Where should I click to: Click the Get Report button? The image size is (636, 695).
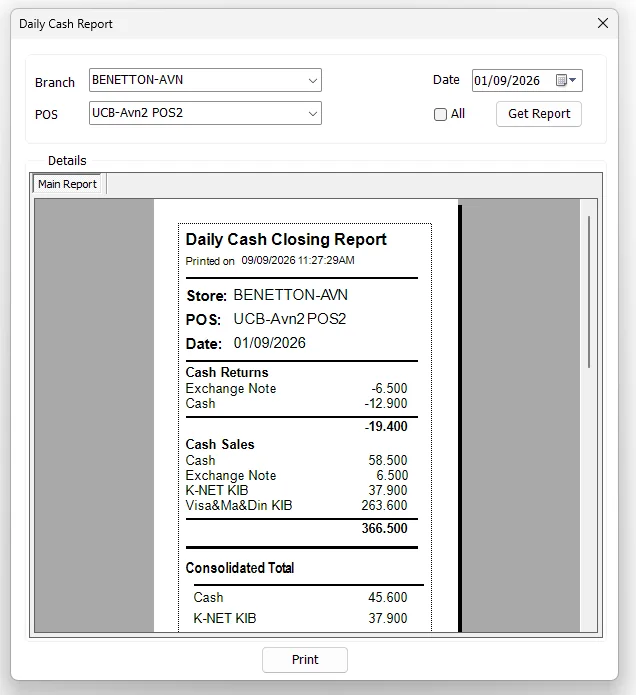(x=539, y=114)
